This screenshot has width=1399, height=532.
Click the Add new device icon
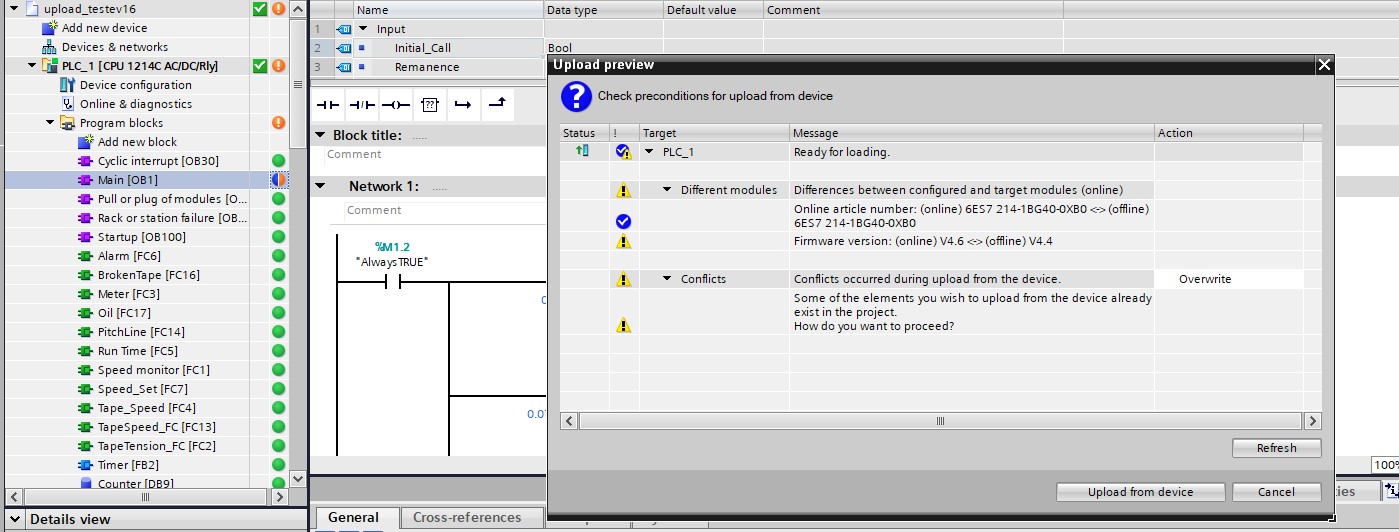49,28
